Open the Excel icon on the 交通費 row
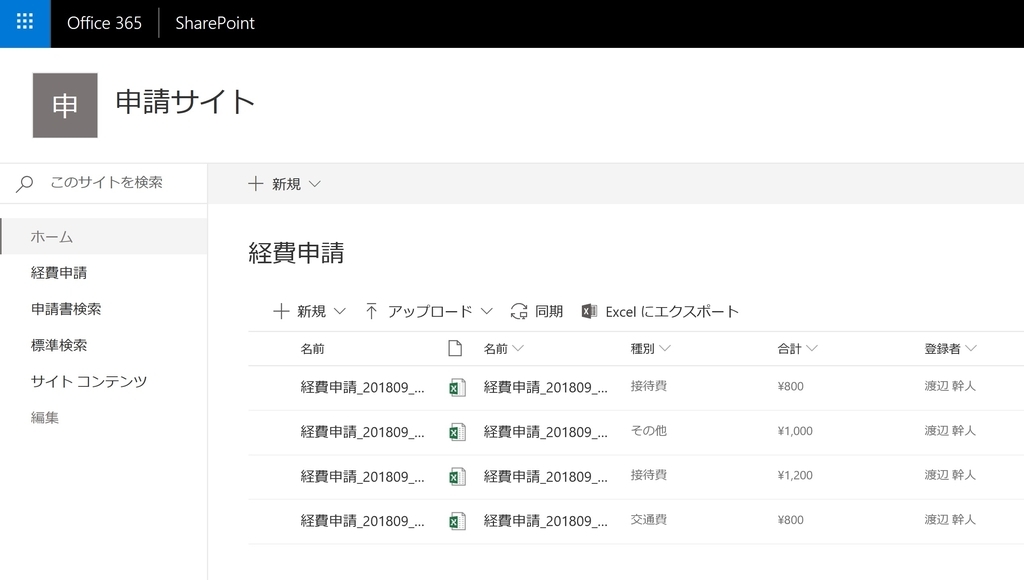 coord(457,520)
